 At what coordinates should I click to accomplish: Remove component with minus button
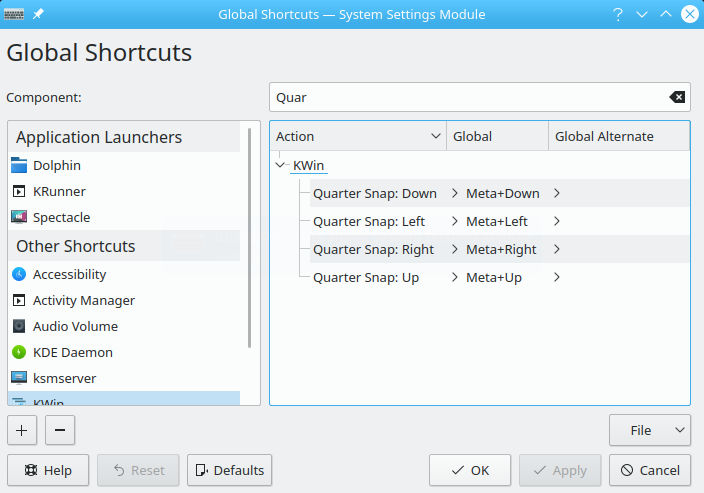click(x=60, y=430)
